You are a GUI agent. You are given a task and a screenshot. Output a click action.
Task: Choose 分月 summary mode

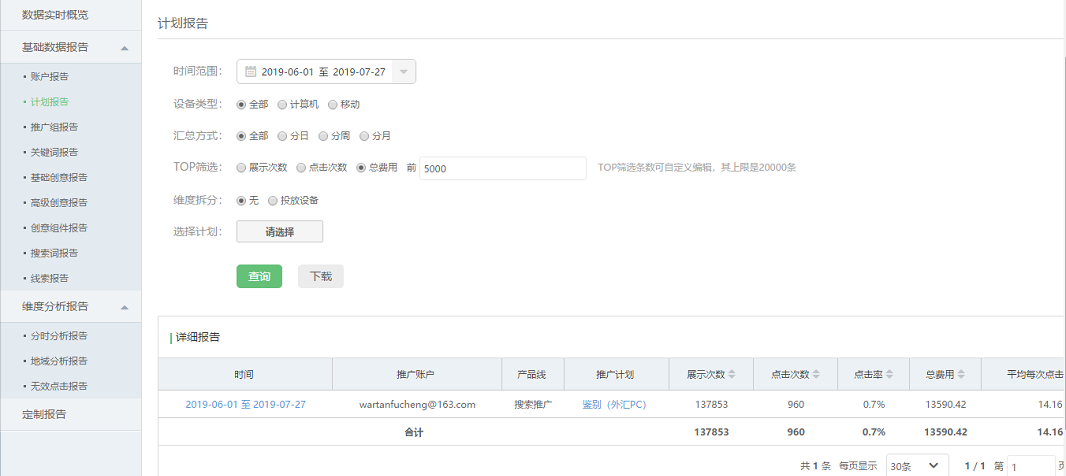click(364, 136)
